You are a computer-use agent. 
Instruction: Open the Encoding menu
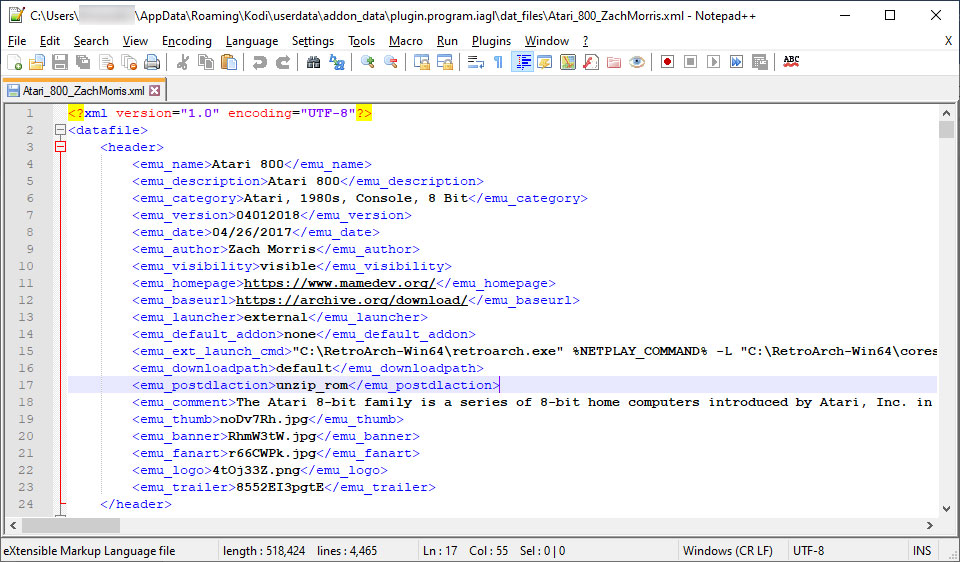pos(187,41)
